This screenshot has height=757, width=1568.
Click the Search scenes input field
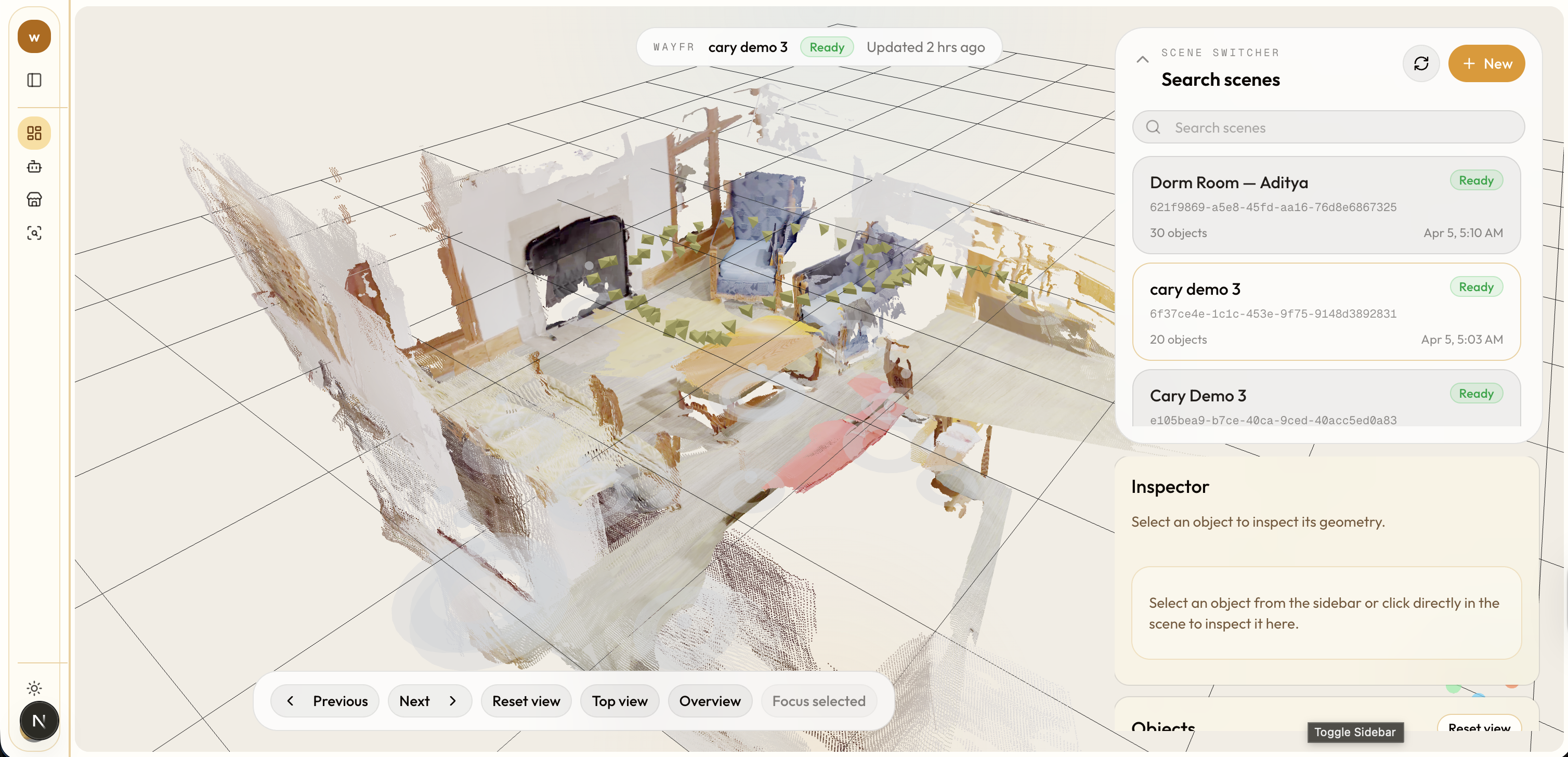tap(1328, 127)
